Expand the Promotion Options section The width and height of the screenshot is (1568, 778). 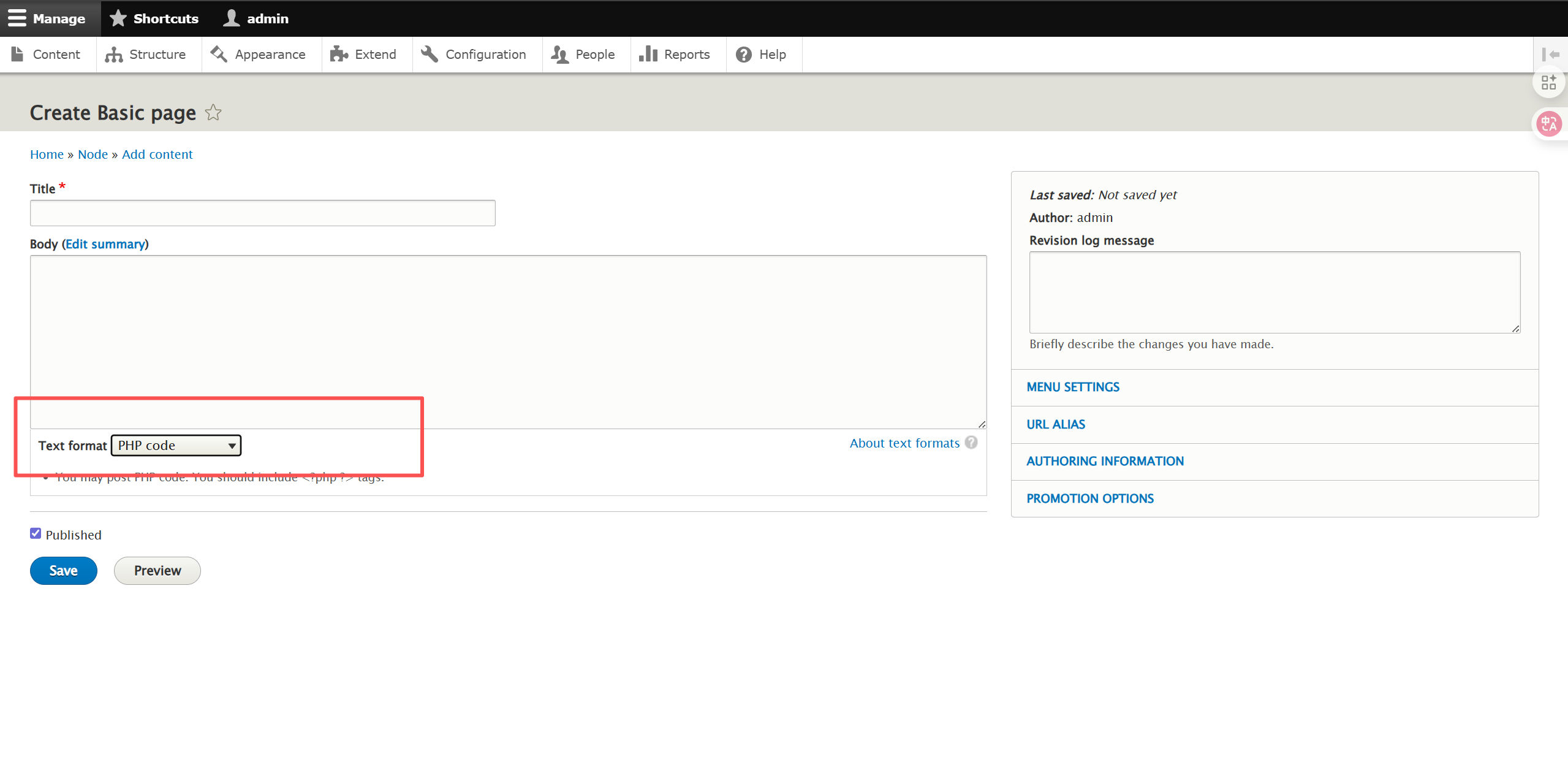(x=1090, y=498)
